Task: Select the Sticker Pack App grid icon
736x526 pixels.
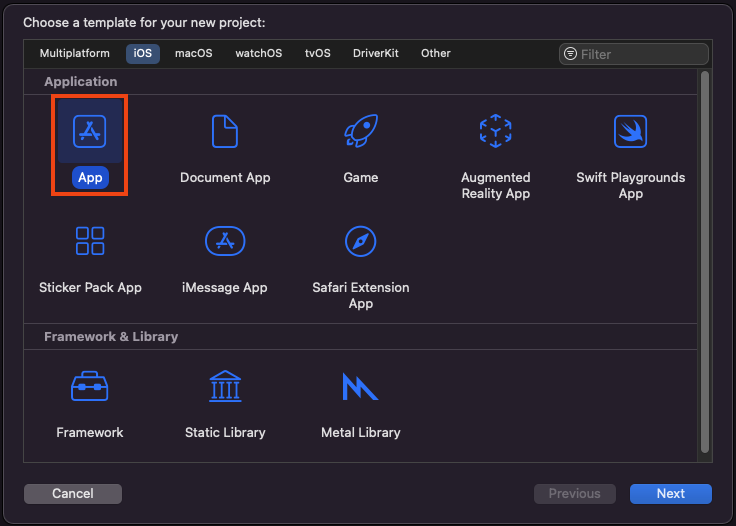Action: [x=90, y=241]
